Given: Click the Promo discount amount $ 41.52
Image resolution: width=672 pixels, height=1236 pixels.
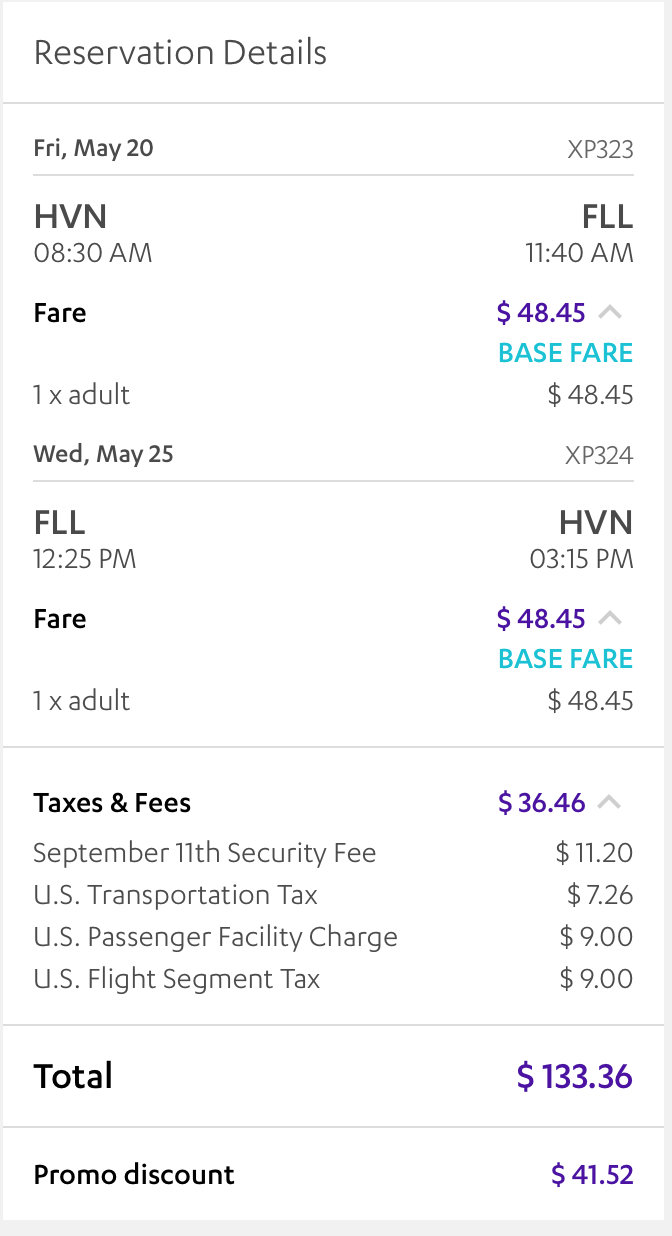Looking at the screenshot, I should (593, 1175).
